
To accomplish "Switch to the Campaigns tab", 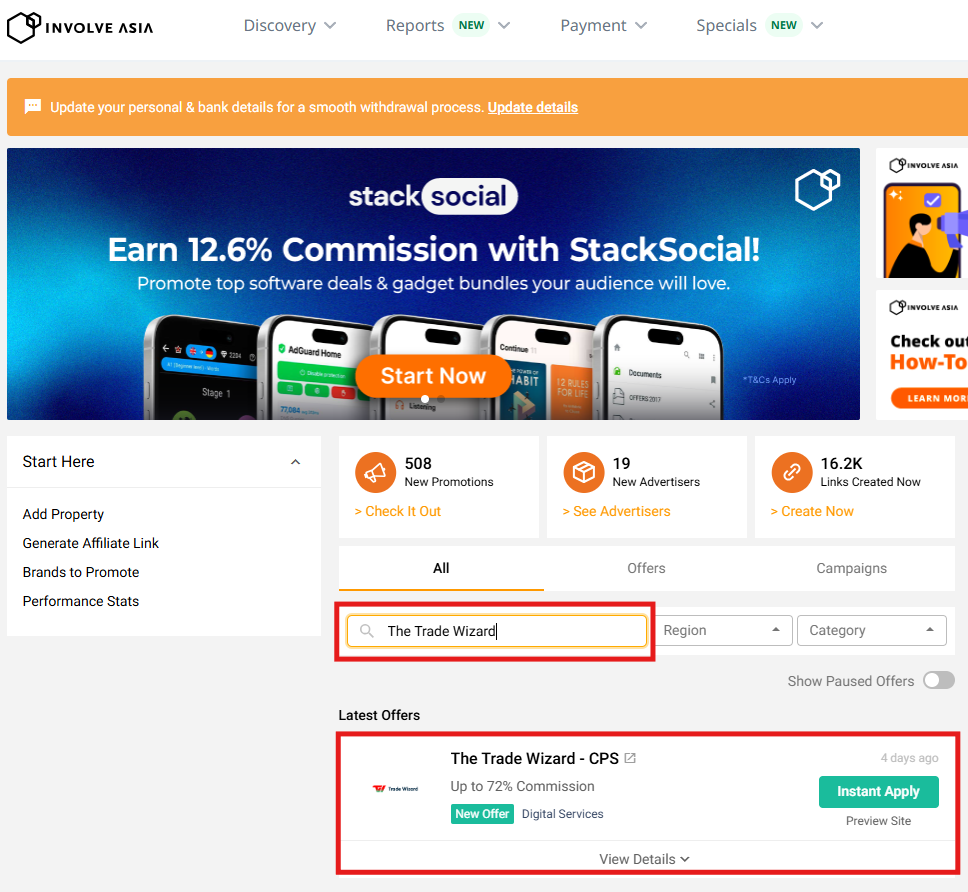I will tap(851, 568).
